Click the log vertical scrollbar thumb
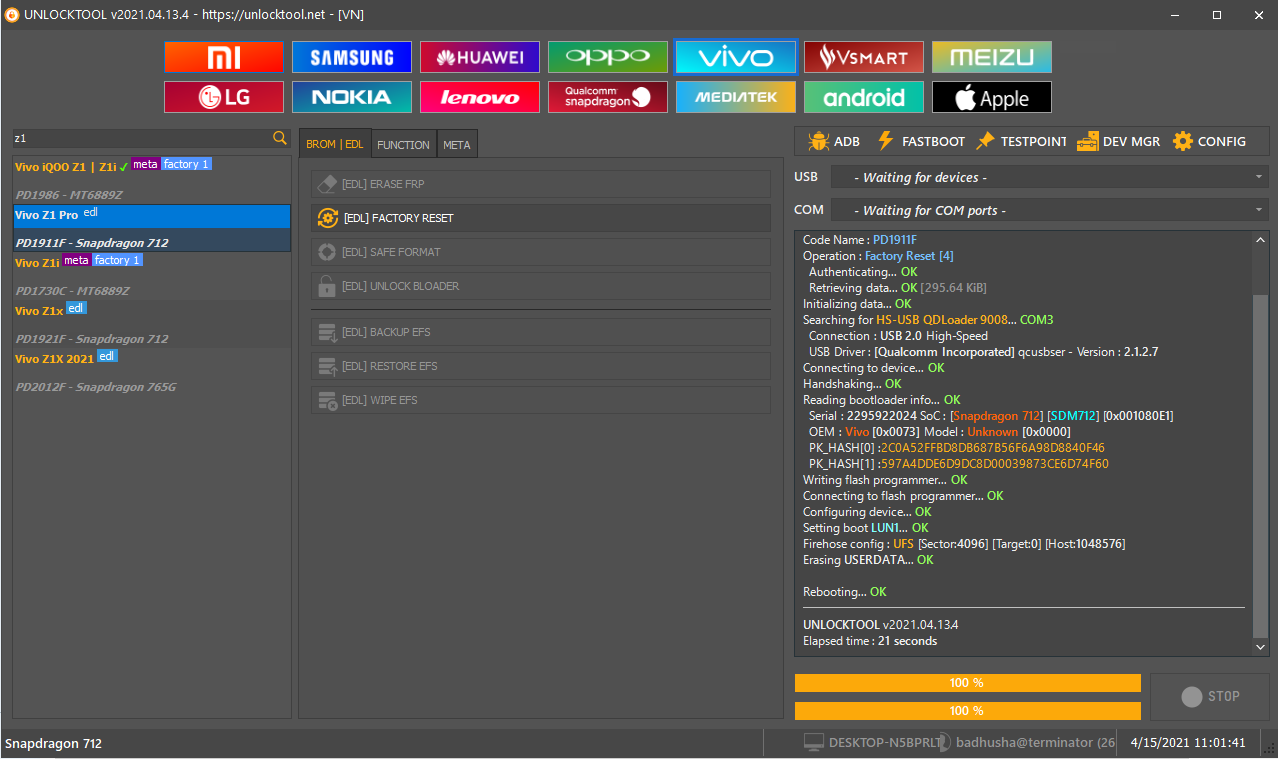The image size is (1278, 759). tap(1260, 467)
